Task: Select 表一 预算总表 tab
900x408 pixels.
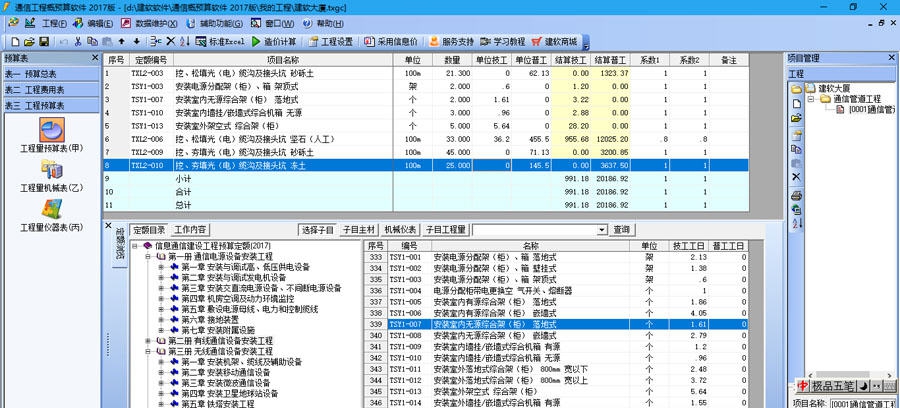Action: click(x=52, y=74)
